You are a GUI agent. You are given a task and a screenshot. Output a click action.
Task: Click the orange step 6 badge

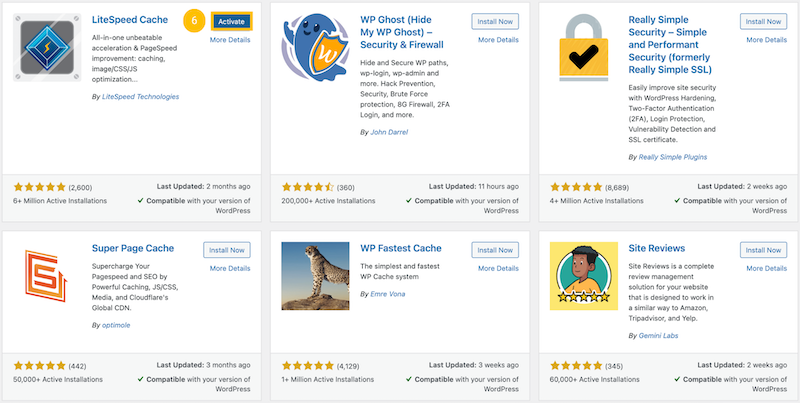[196, 20]
